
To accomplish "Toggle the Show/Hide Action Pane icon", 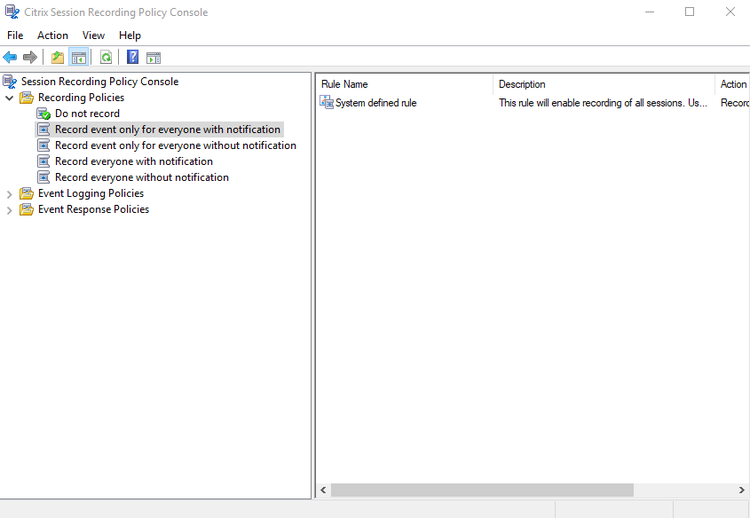I will click(x=154, y=58).
